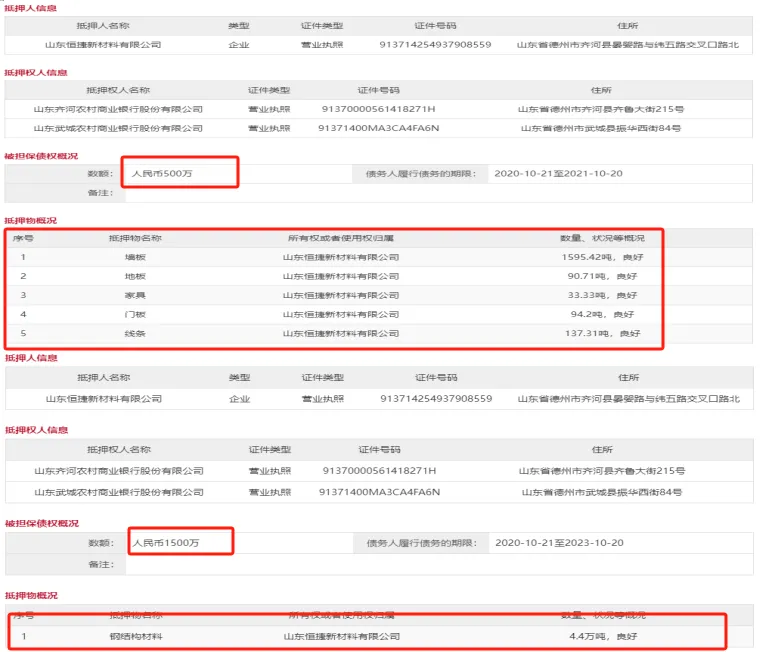Select quantity 137.31吨, 良好

tap(602, 334)
